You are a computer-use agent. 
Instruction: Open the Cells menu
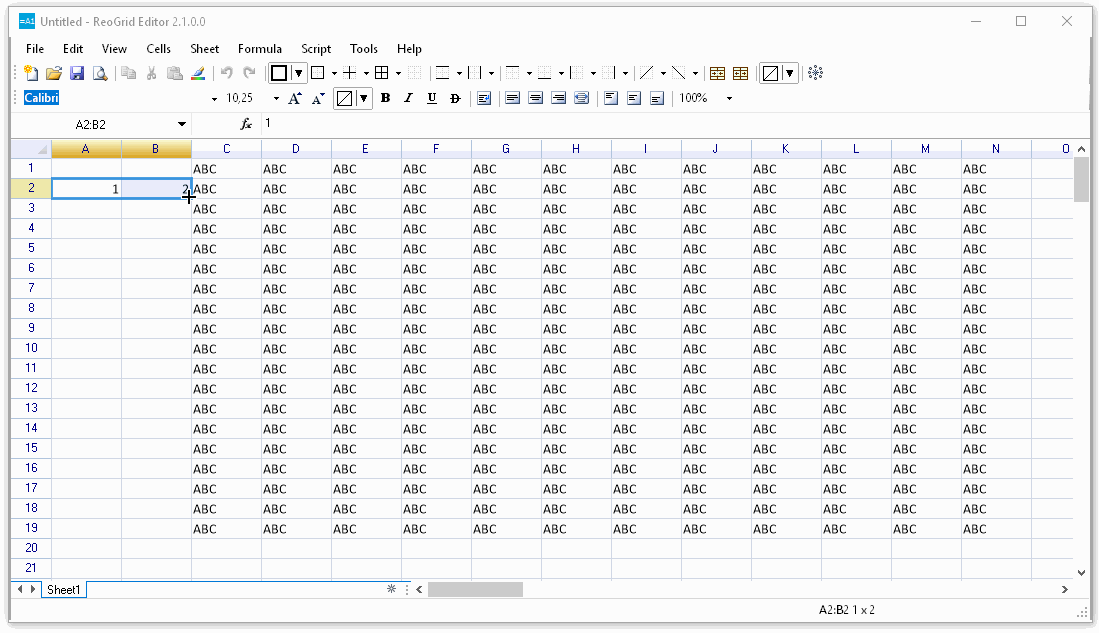[x=158, y=48]
